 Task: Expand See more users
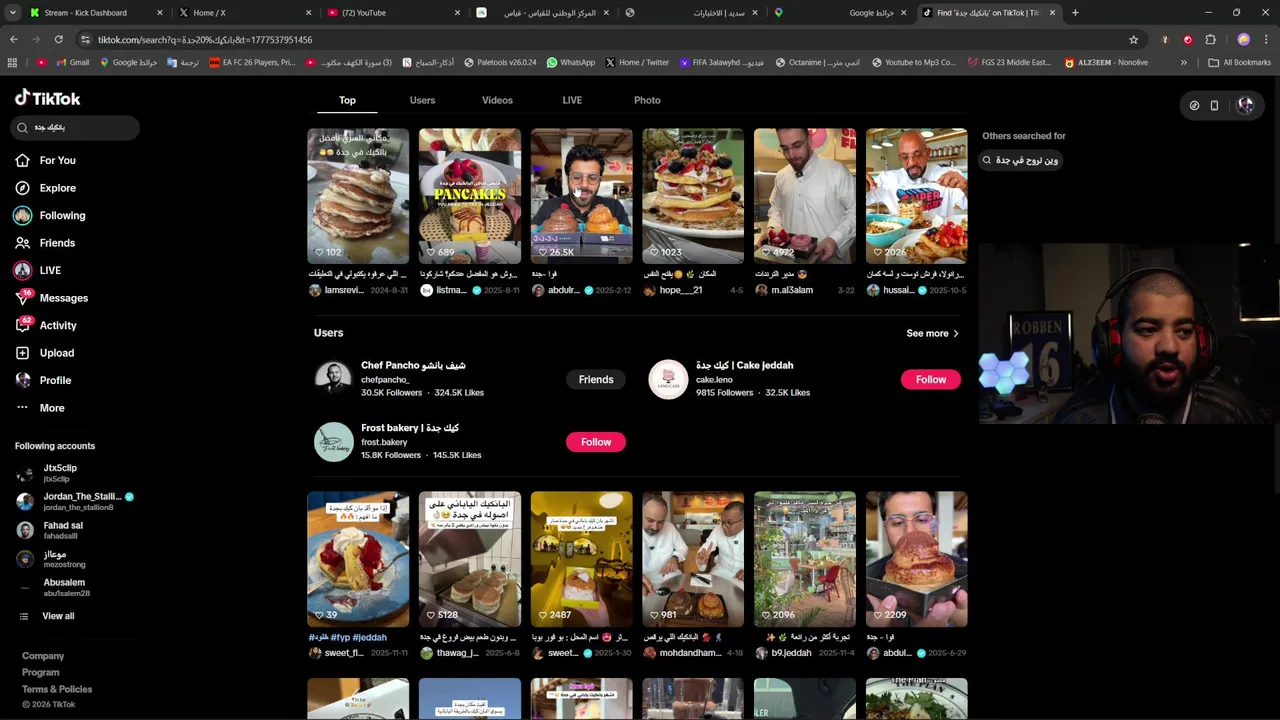click(x=932, y=333)
